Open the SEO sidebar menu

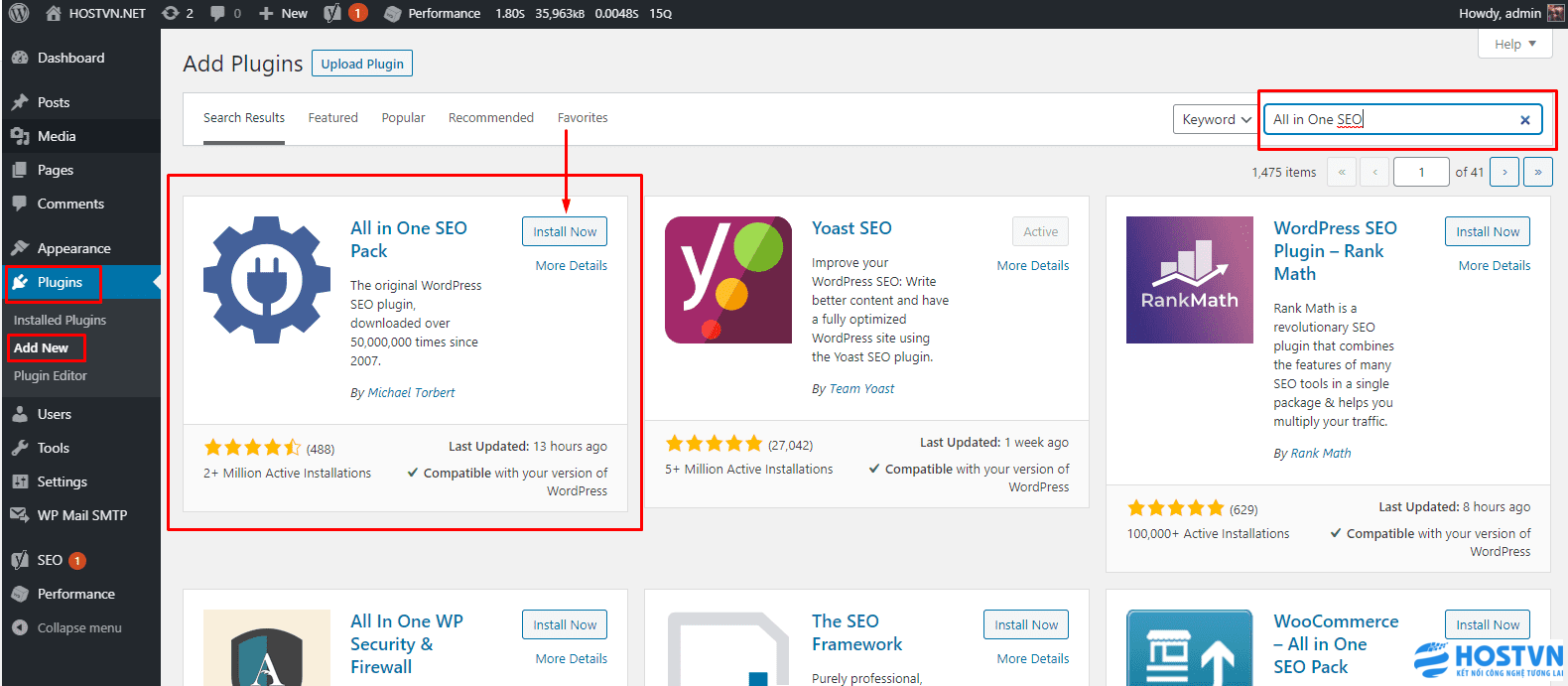[x=50, y=560]
